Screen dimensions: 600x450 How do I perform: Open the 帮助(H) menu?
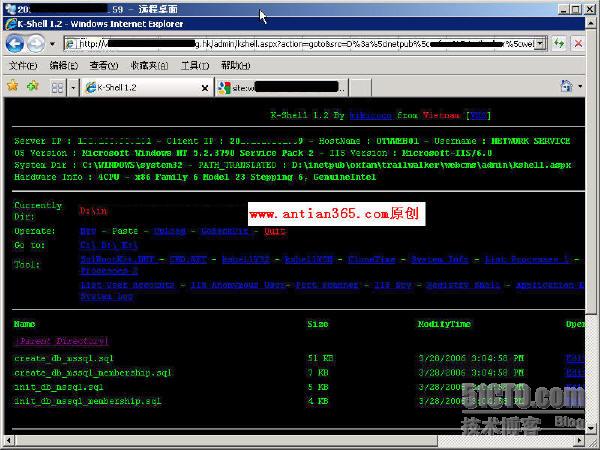click(x=236, y=65)
